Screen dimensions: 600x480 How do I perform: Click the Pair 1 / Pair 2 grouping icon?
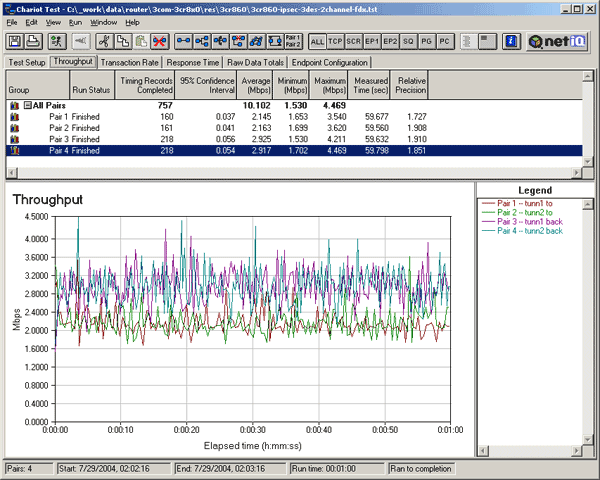click(x=293, y=41)
